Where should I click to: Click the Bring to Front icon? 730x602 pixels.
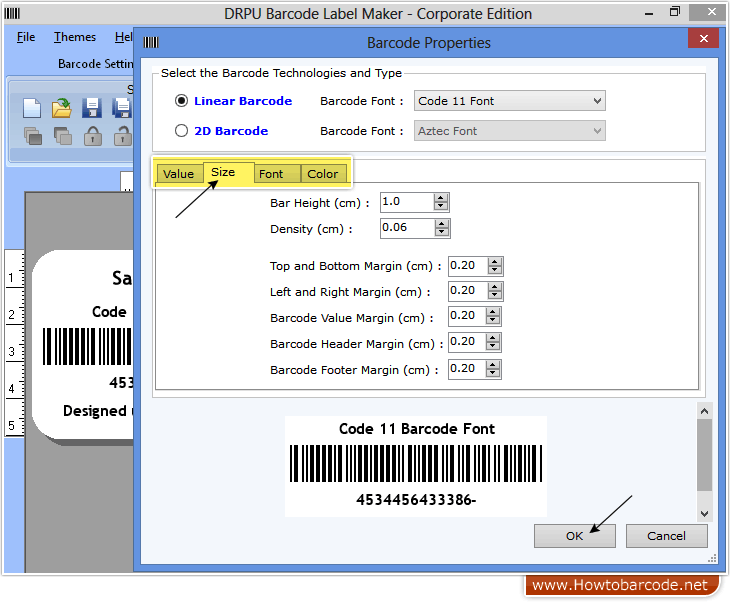click(33, 136)
